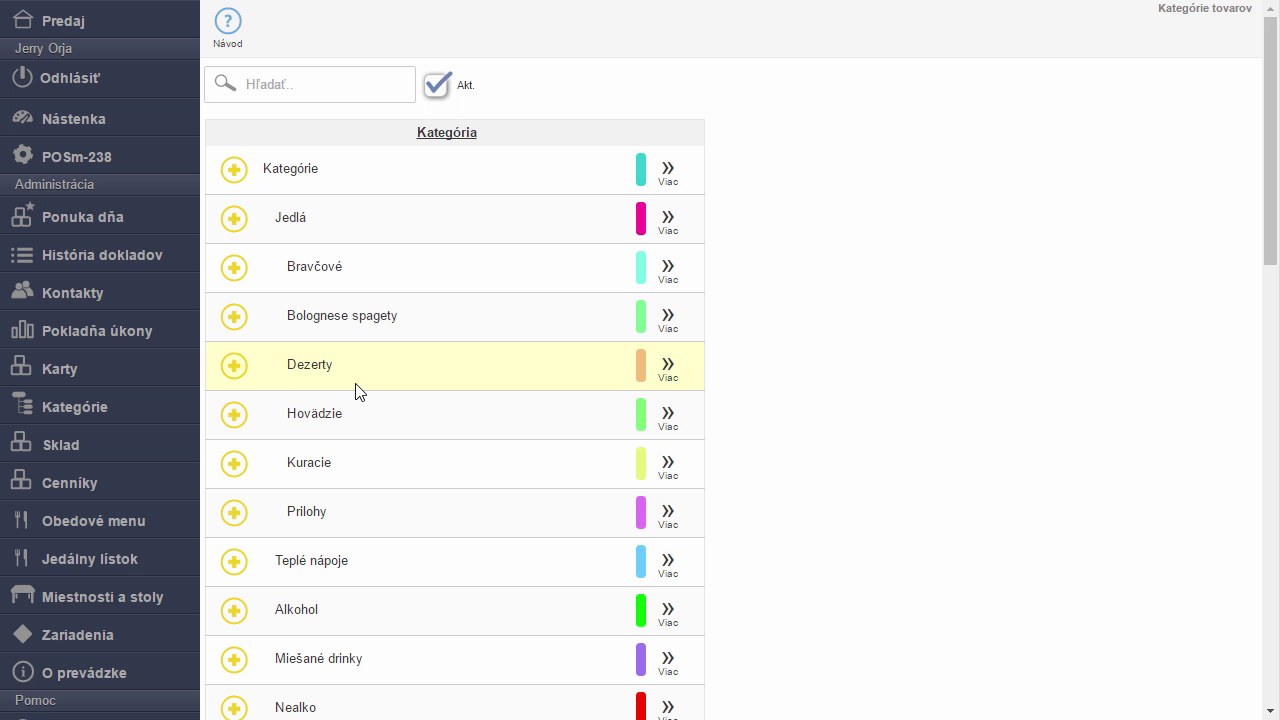Expand Viac options for Kategórie row
Image resolution: width=1280 pixels, height=720 pixels.
coord(668,173)
